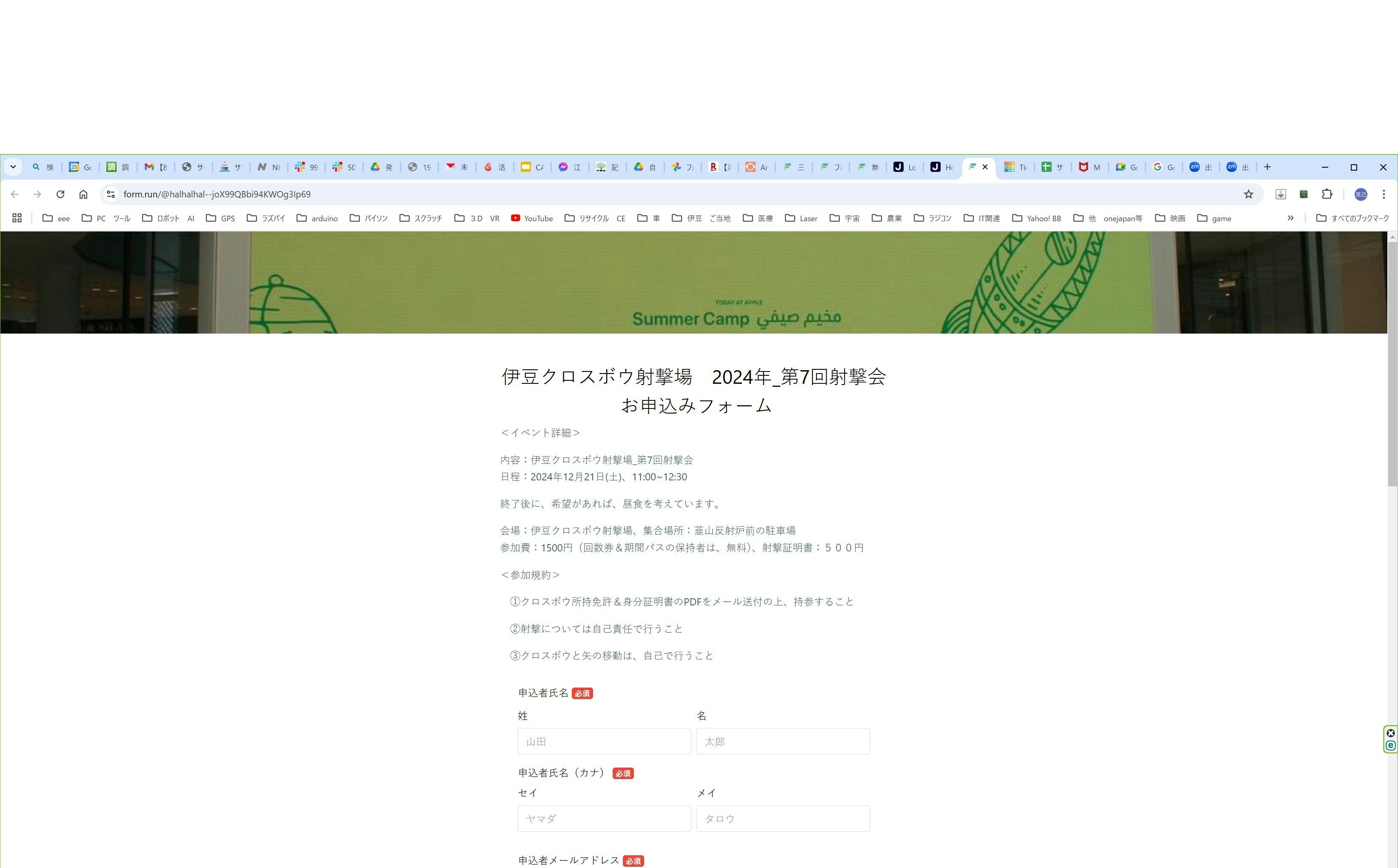Open the apps grid icon in bookmarks bar

coord(17,218)
